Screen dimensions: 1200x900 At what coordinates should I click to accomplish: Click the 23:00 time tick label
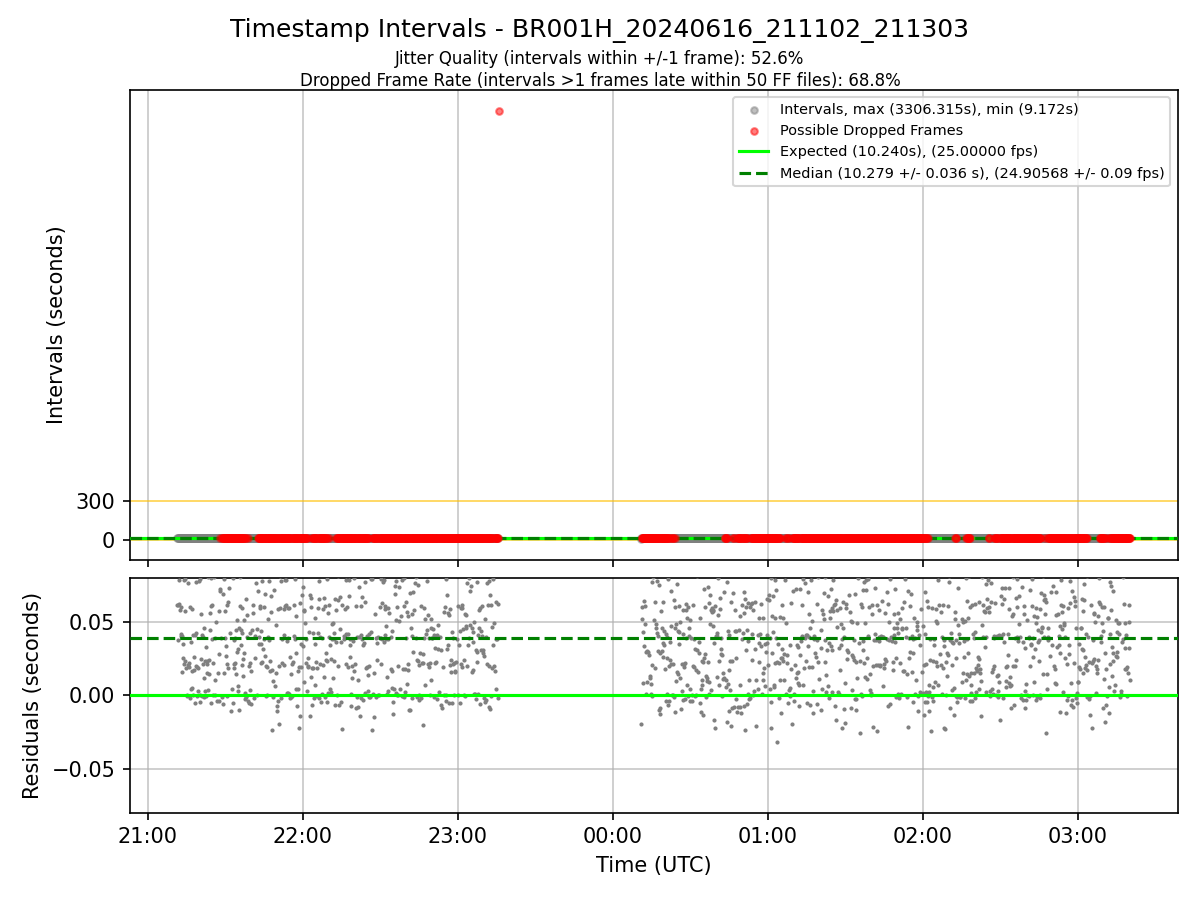tap(458, 835)
